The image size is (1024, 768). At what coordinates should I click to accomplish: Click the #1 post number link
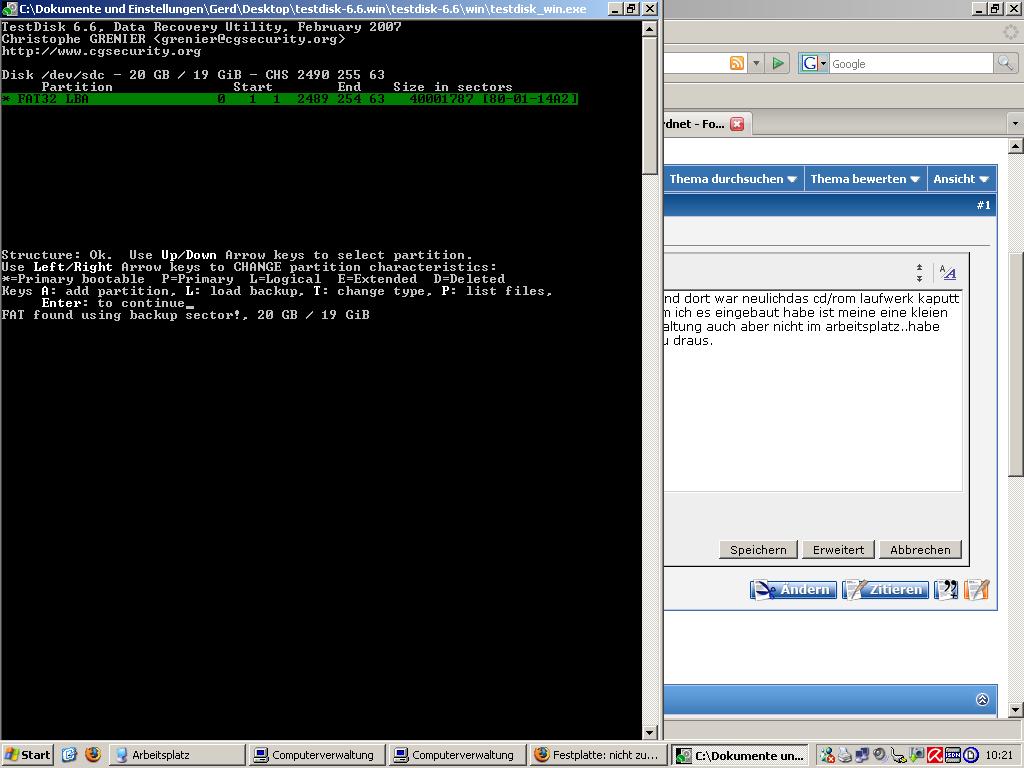pos(983,206)
